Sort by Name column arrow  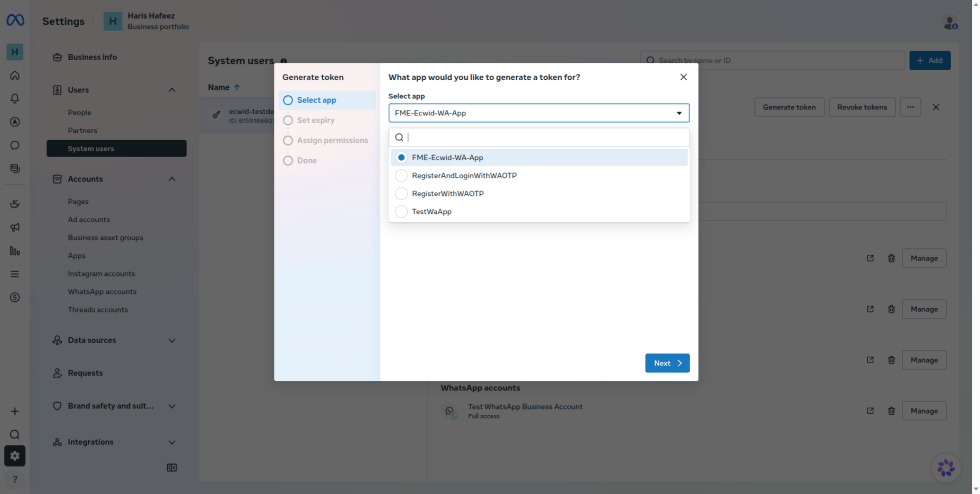coord(237,88)
